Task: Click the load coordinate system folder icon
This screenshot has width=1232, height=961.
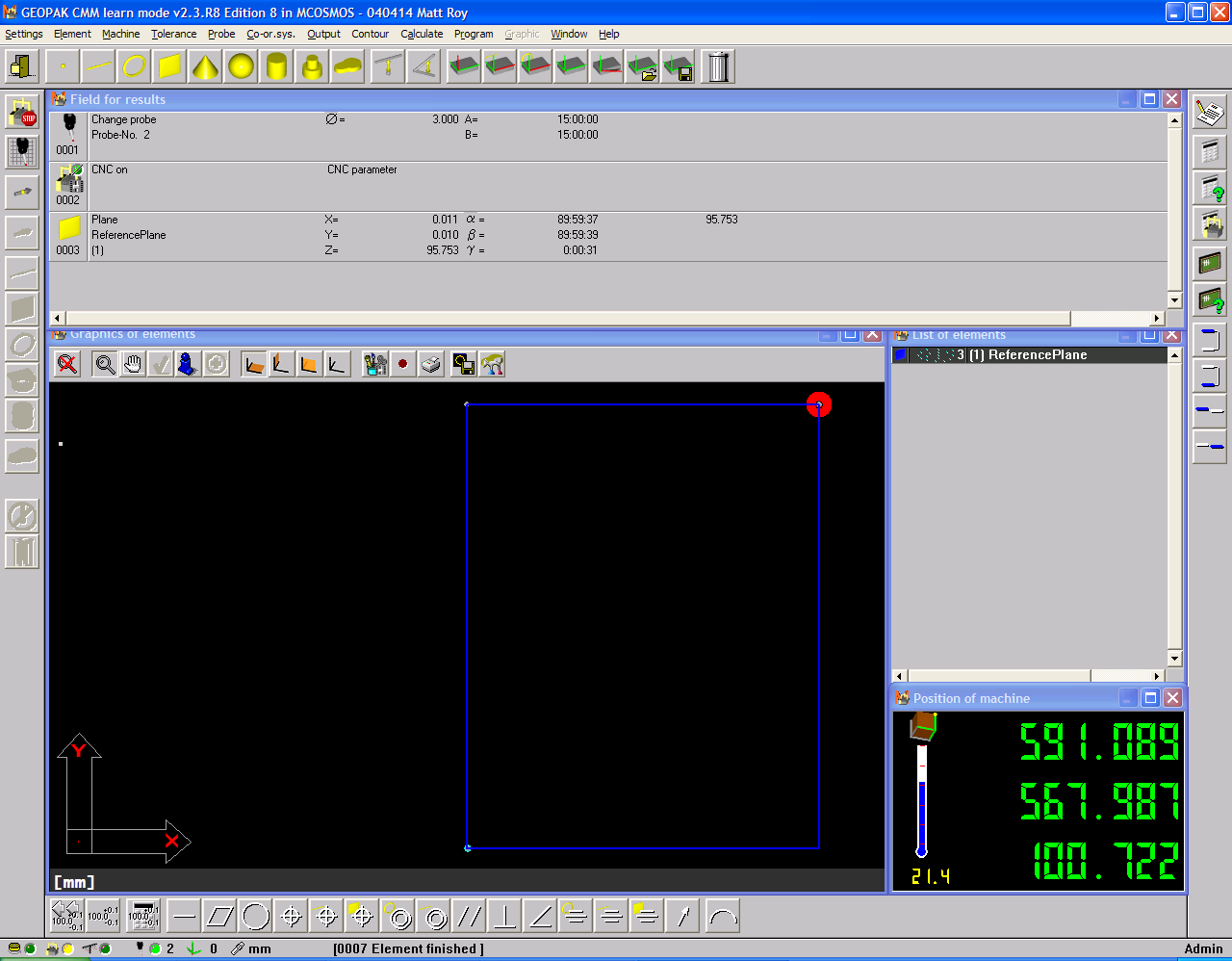Action: click(642, 66)
